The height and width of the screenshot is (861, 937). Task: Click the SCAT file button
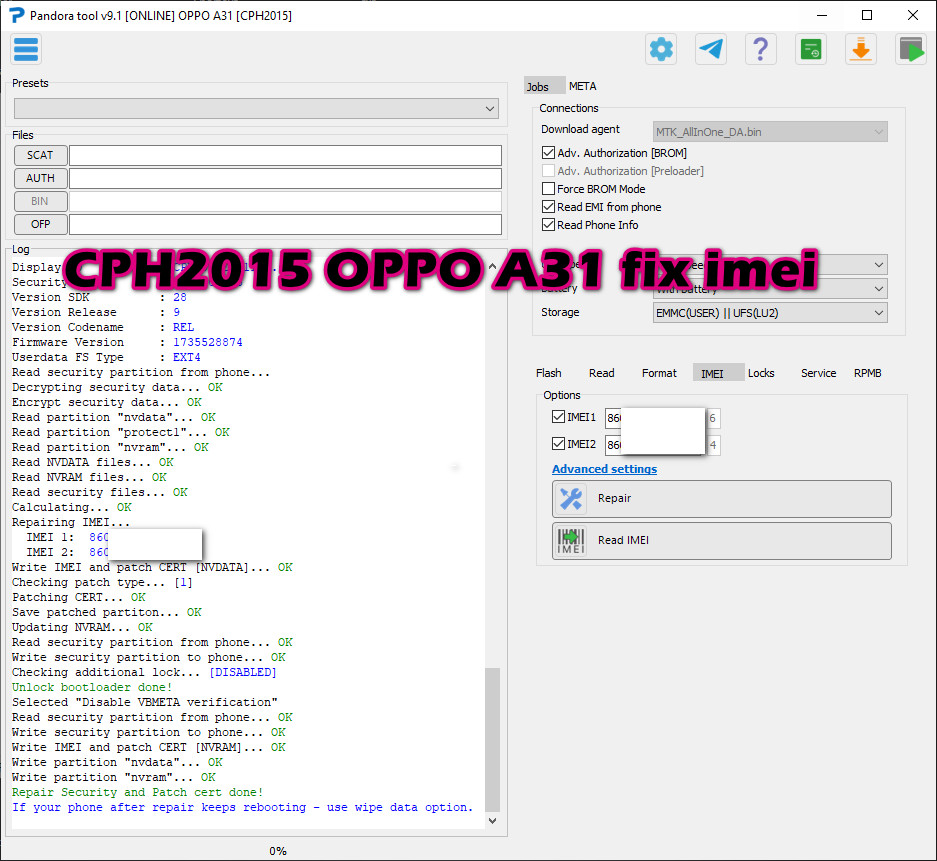tap(40, 155)
